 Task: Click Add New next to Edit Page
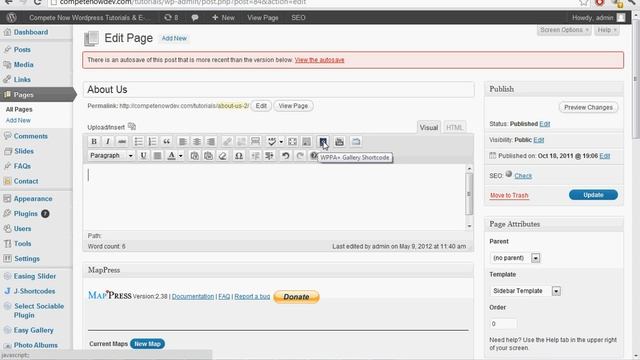point(174,38)
